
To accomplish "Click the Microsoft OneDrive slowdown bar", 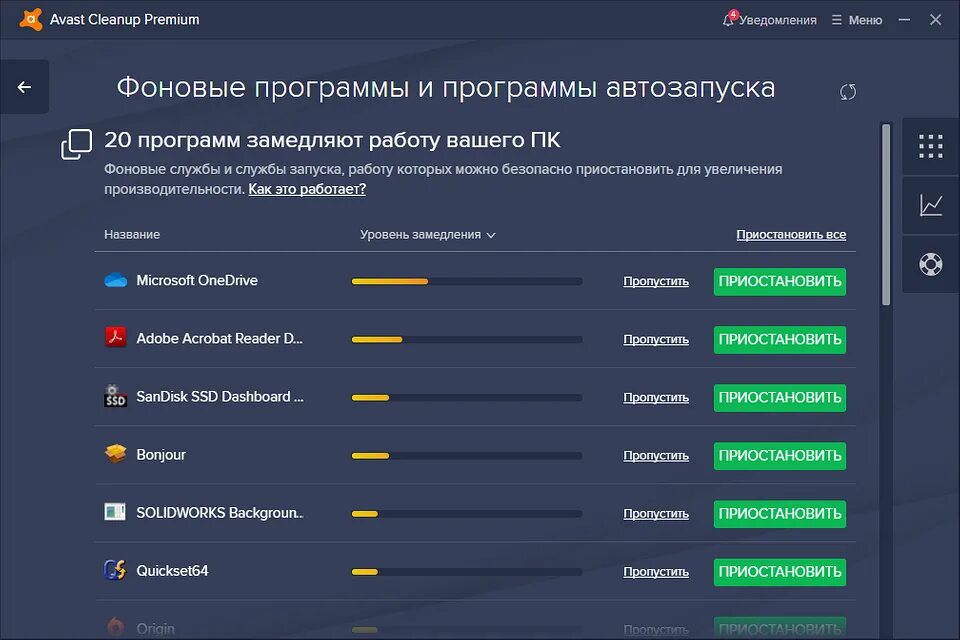I will (467, 281).
